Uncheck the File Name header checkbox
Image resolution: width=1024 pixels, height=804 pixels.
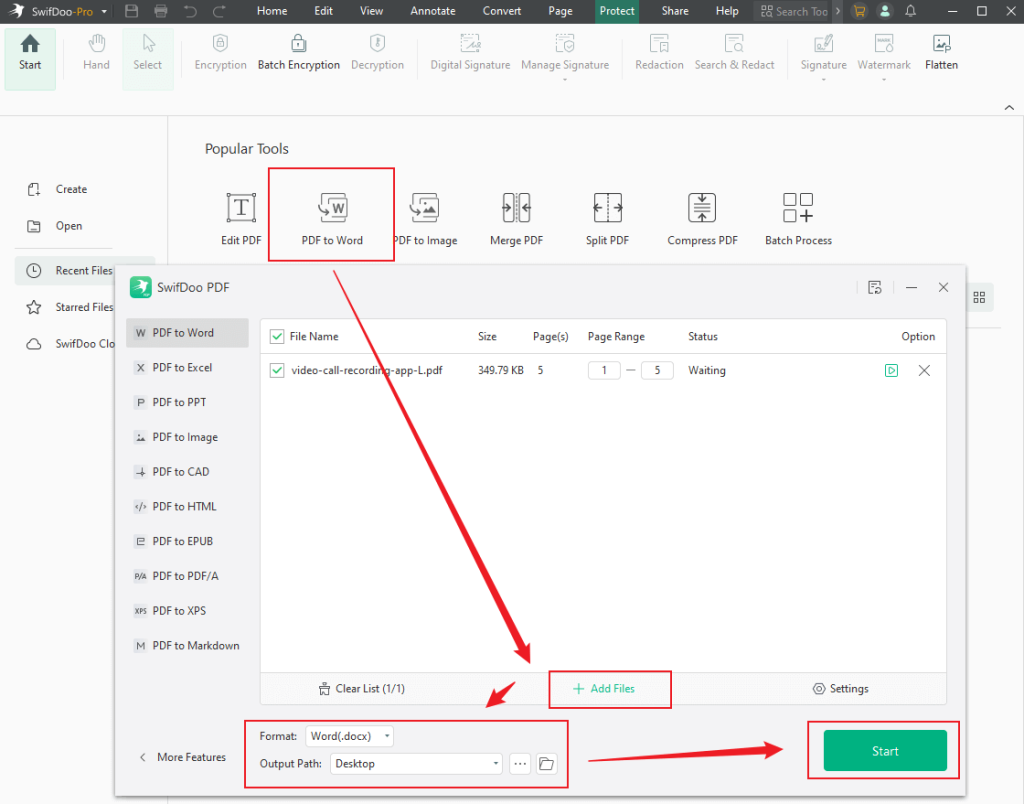pyautogui.click(x=276, y=336)
